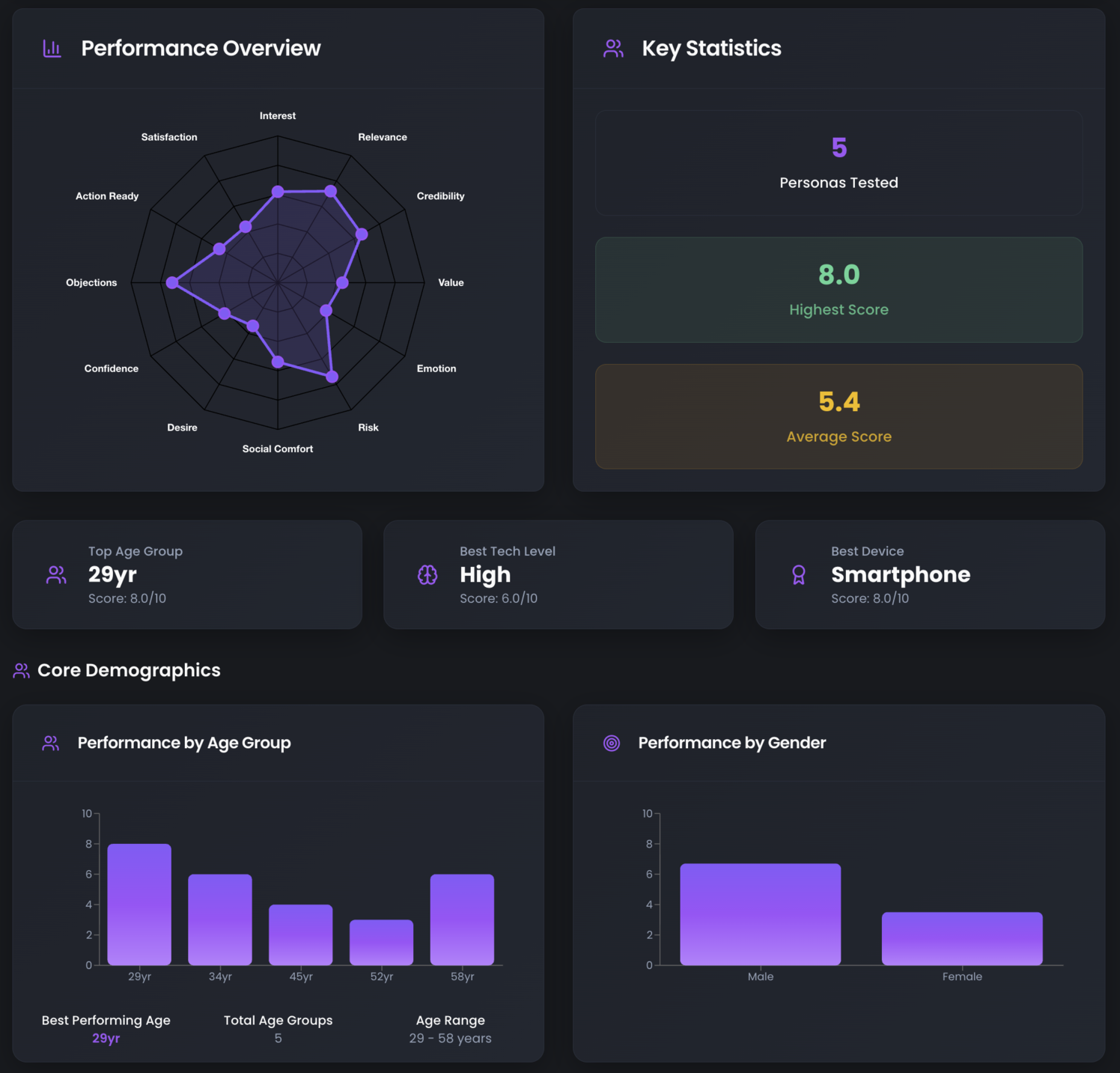
Task: Click the Performance by Age Group icon
Action: pos(50,744)
